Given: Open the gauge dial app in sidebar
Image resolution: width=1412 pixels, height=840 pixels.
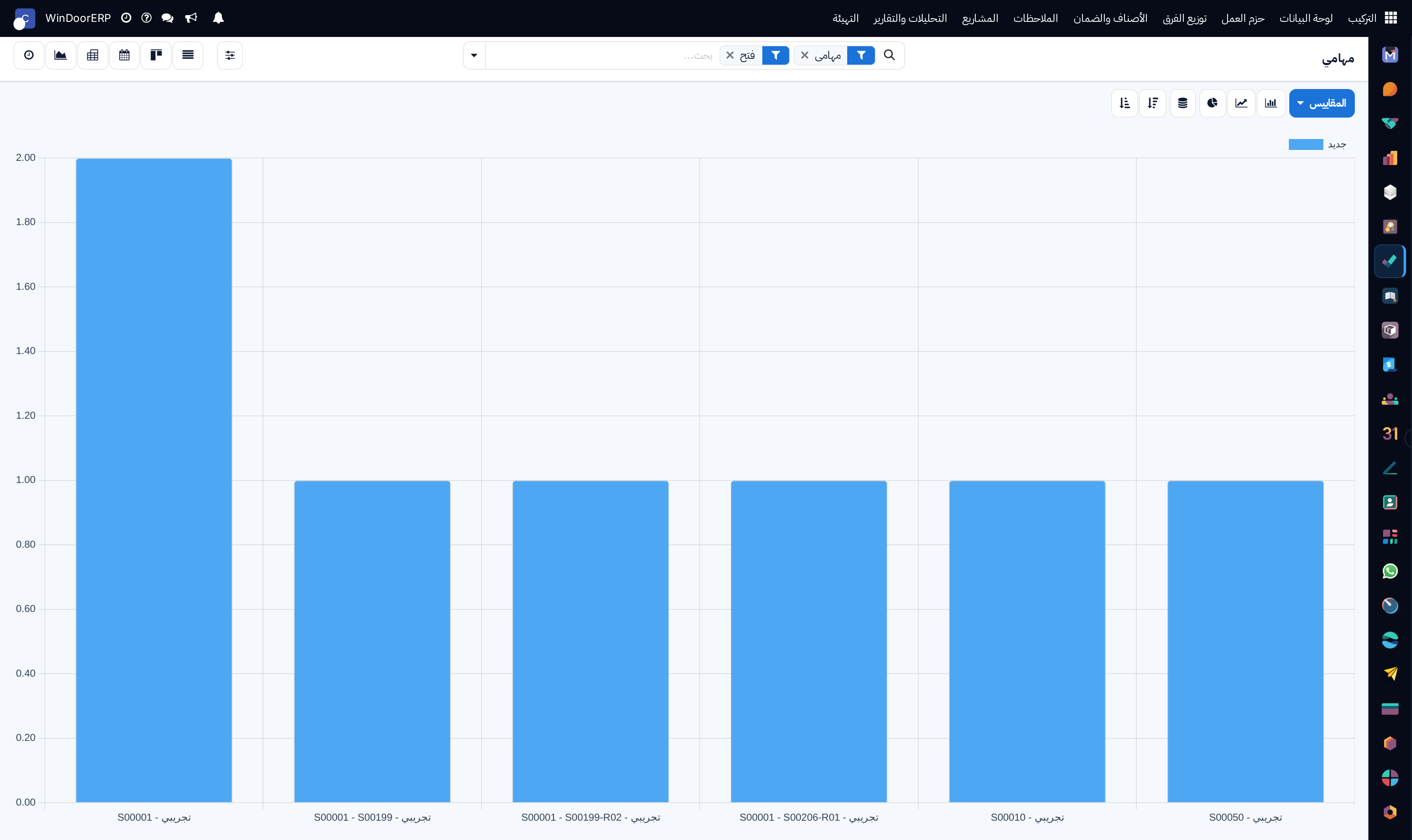Looking at the screenshot, I should pyautogui.click(x=1390, y=606).
